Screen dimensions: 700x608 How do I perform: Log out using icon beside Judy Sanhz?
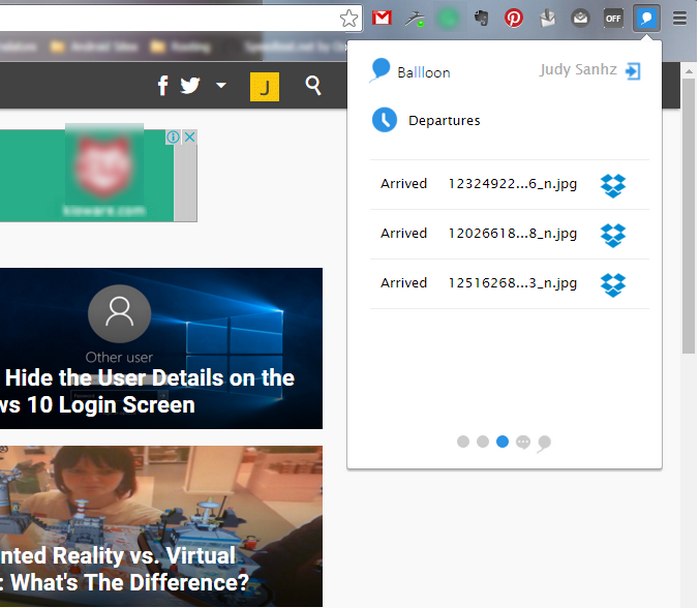[632, 71]
